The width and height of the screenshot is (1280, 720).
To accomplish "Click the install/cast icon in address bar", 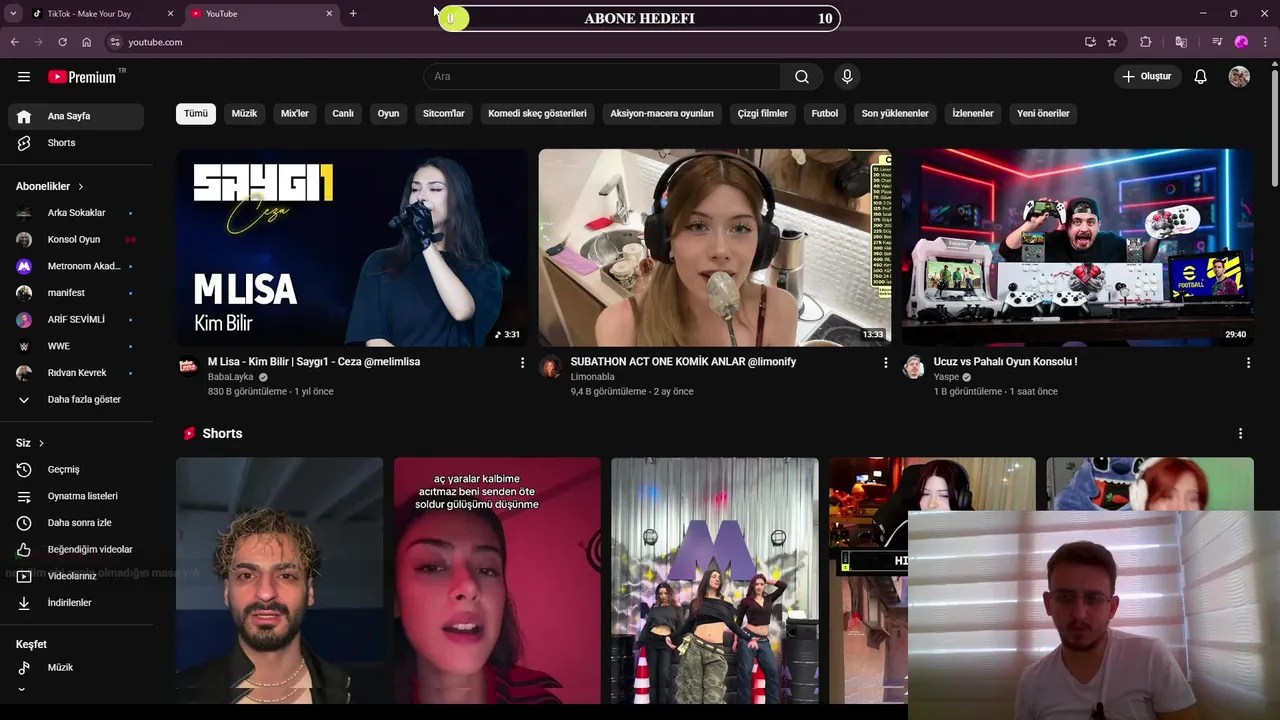I will pyautogui.click(x=1090, y=42).
